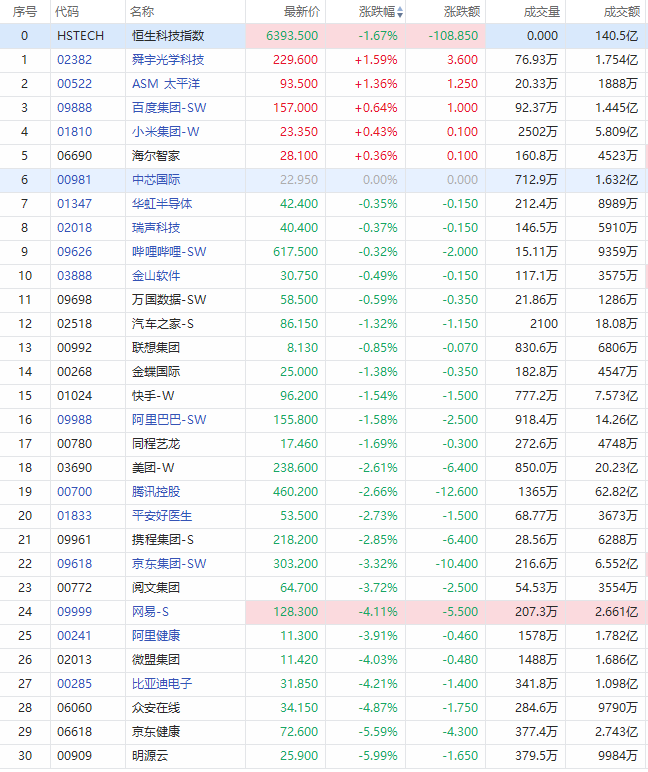Select 快手-W row name
This screenshot has height=772, width=648.
[x=153, y=395]
